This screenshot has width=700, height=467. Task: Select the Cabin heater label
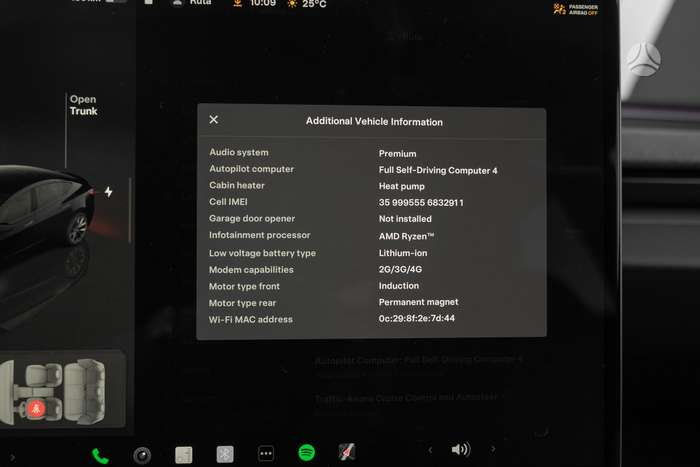click(x=237, y=185)
